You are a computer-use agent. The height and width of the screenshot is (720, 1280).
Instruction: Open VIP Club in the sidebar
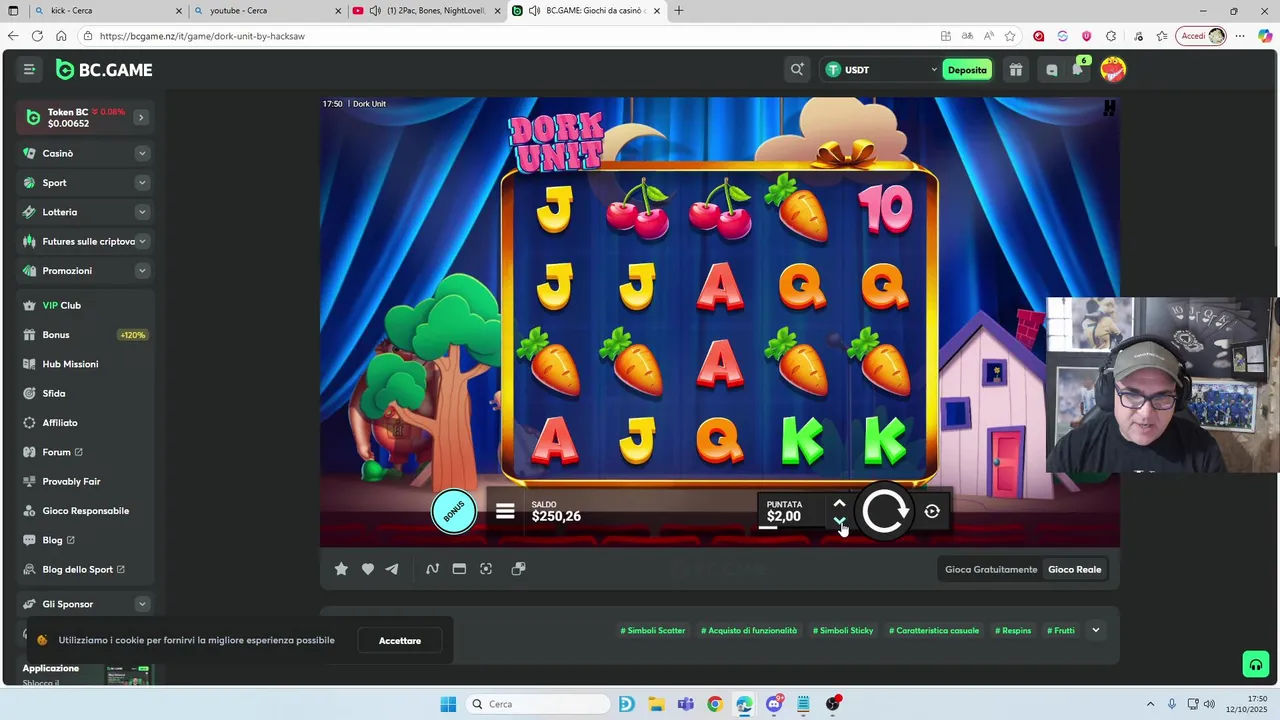pyautogui.click(x=86, y=305)
